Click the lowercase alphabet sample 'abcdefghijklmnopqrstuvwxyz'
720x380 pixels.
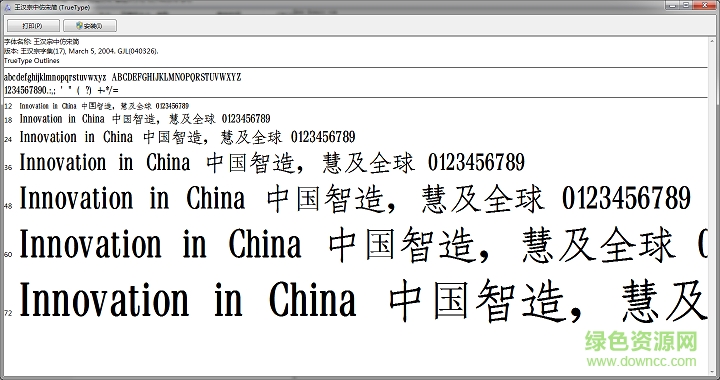pos(55,78)
